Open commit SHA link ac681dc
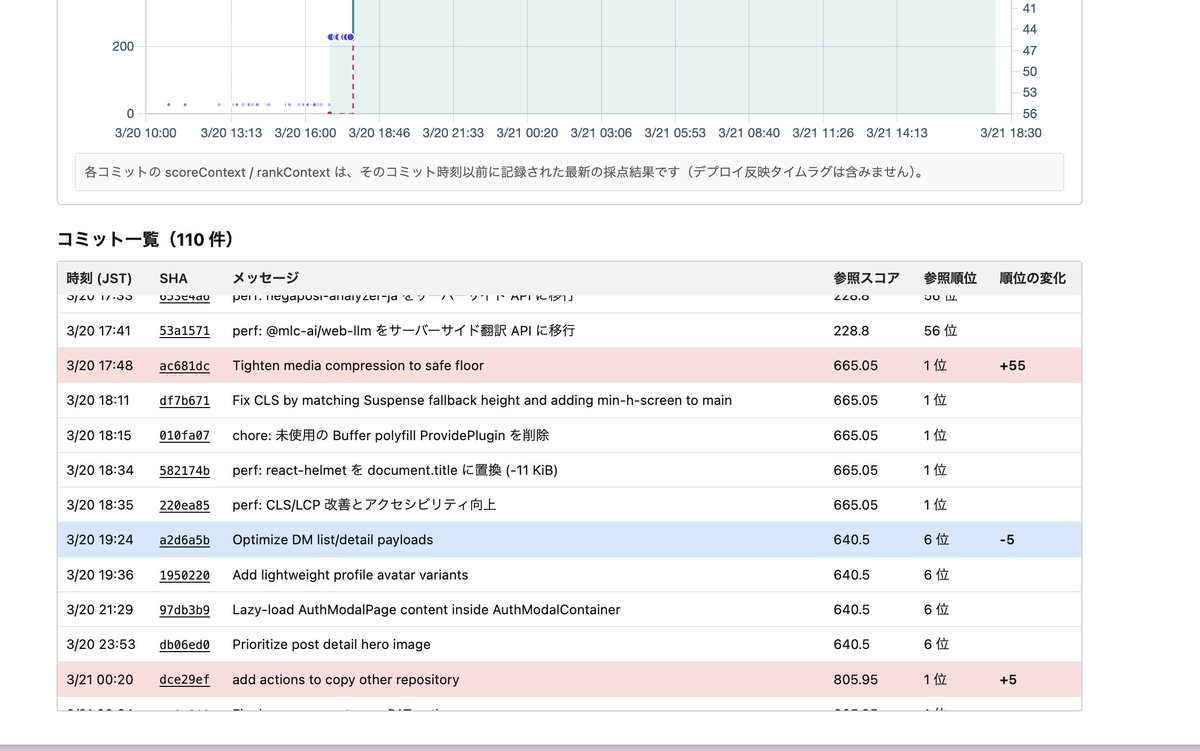This screenshot has width=1200, height=751. click(x=184, y=366)
